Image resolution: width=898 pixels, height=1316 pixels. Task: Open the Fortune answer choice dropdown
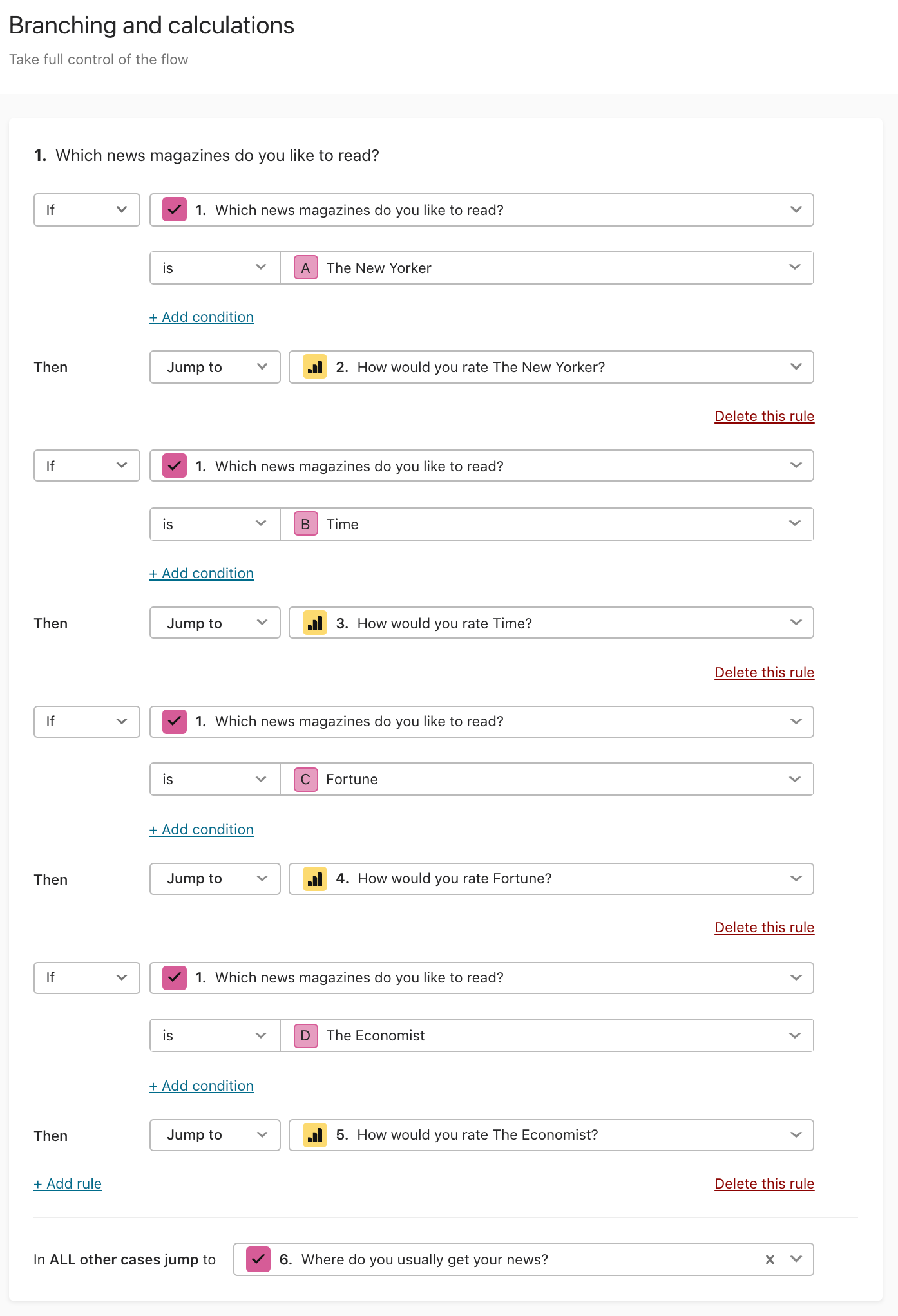pyautogui.click(x=547, y=779)
